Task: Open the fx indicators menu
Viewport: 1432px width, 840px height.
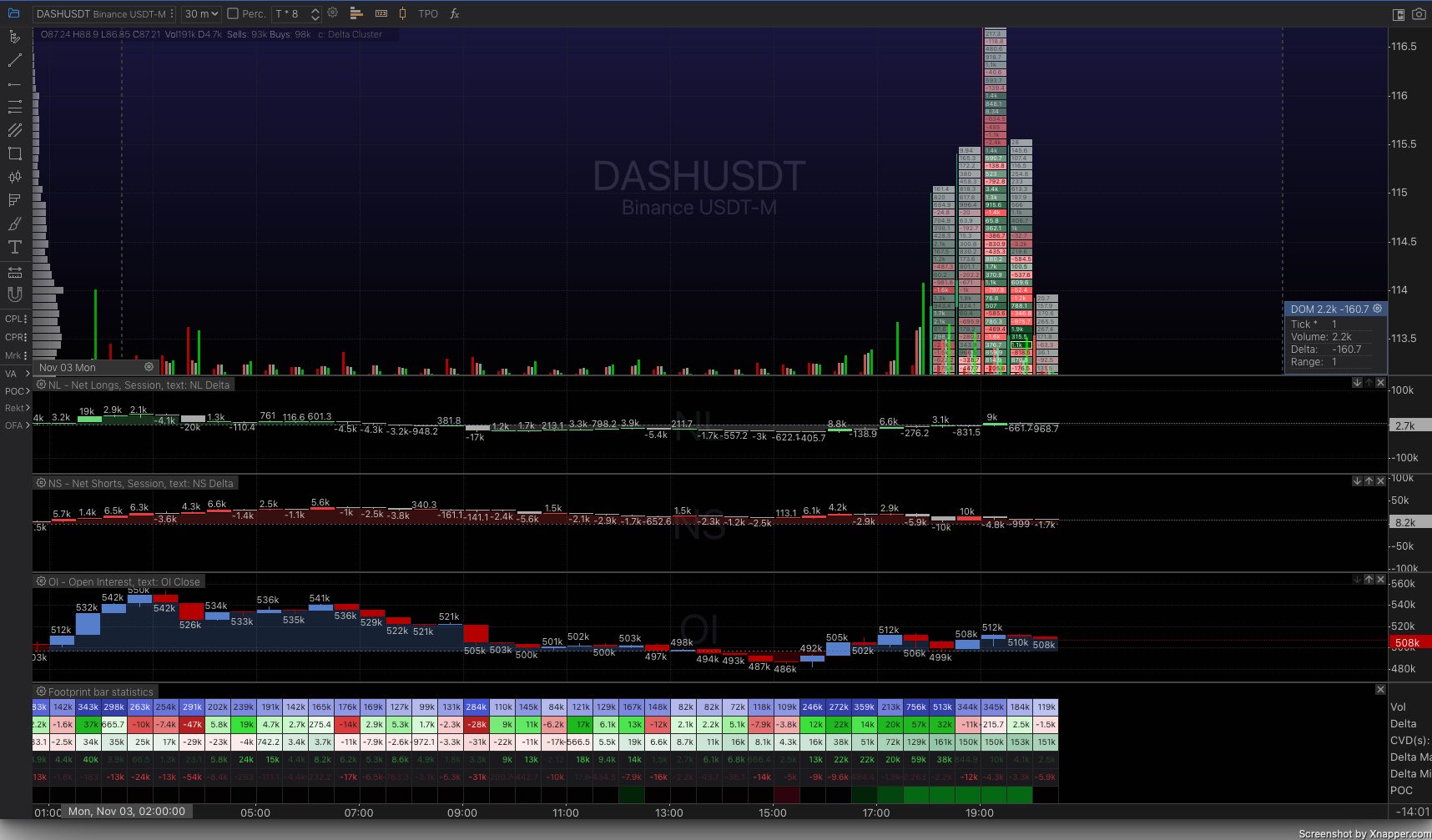Action: click(455, 13)
